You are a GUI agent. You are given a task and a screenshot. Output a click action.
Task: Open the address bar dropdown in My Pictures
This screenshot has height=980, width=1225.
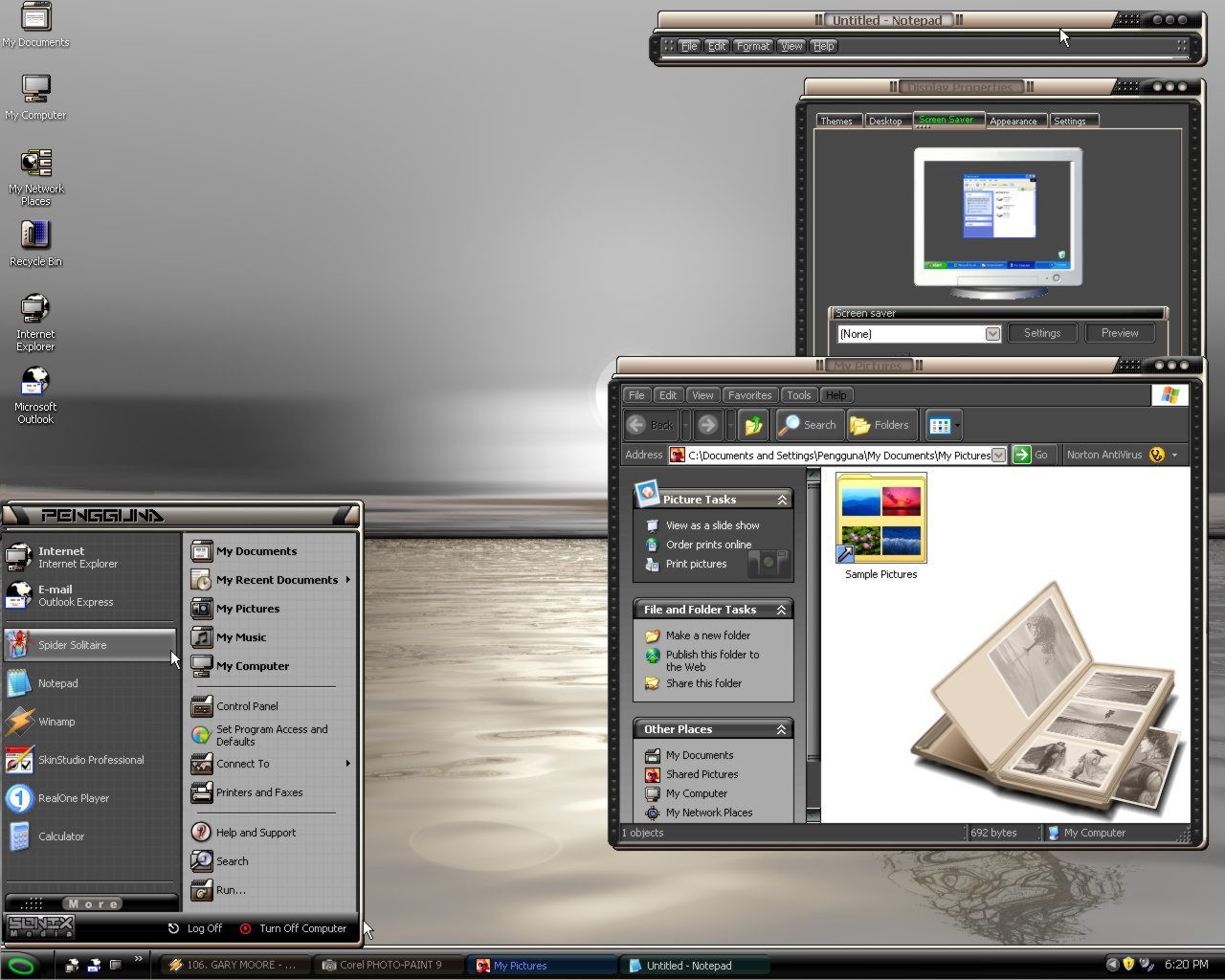pyautogui.click(x=998, y=456)
